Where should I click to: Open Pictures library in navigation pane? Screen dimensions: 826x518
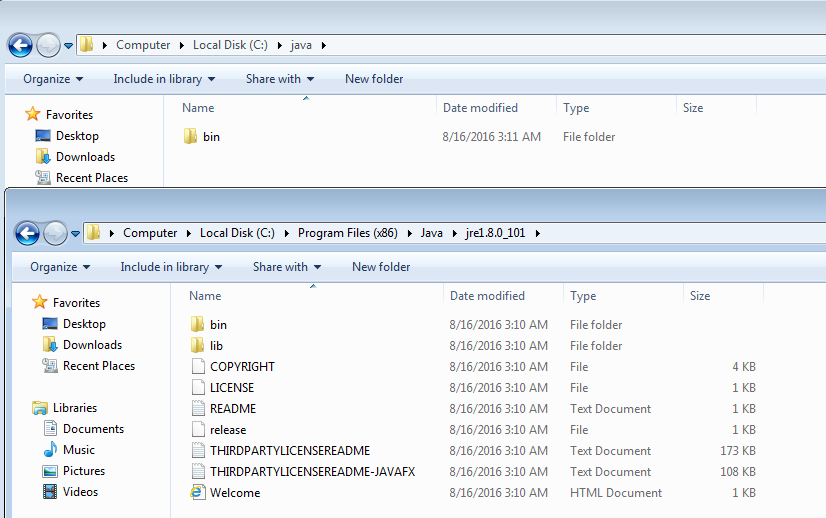point(83,471)
